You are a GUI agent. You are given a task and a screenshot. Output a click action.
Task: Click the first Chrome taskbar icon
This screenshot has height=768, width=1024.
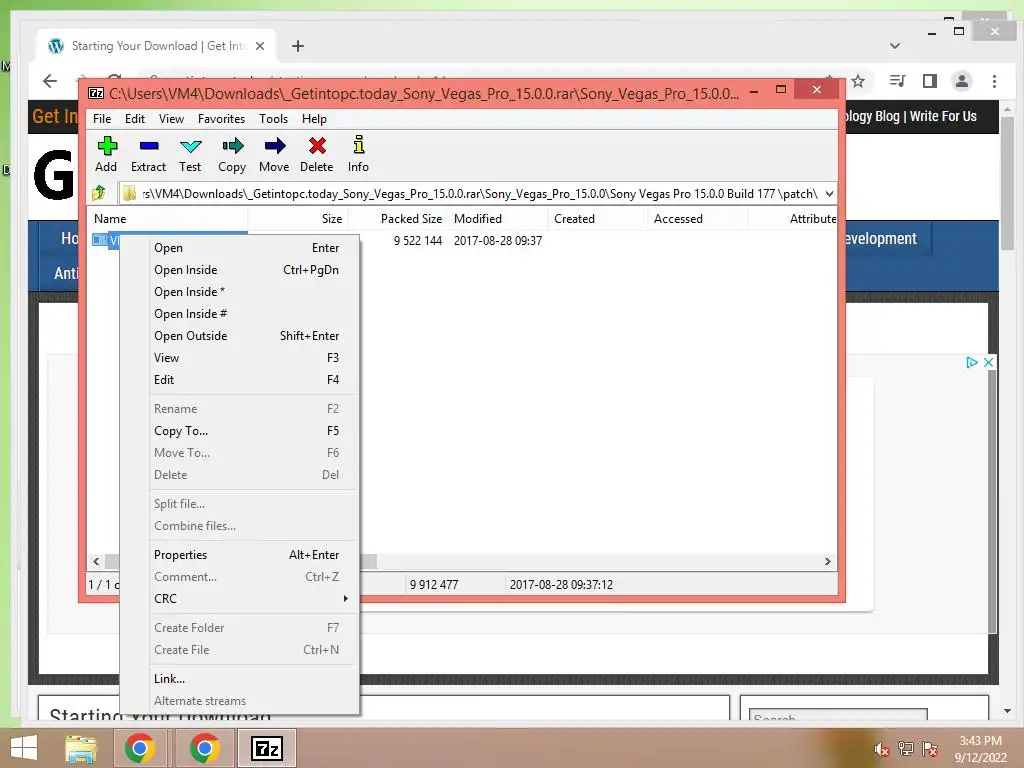[140, 748]
